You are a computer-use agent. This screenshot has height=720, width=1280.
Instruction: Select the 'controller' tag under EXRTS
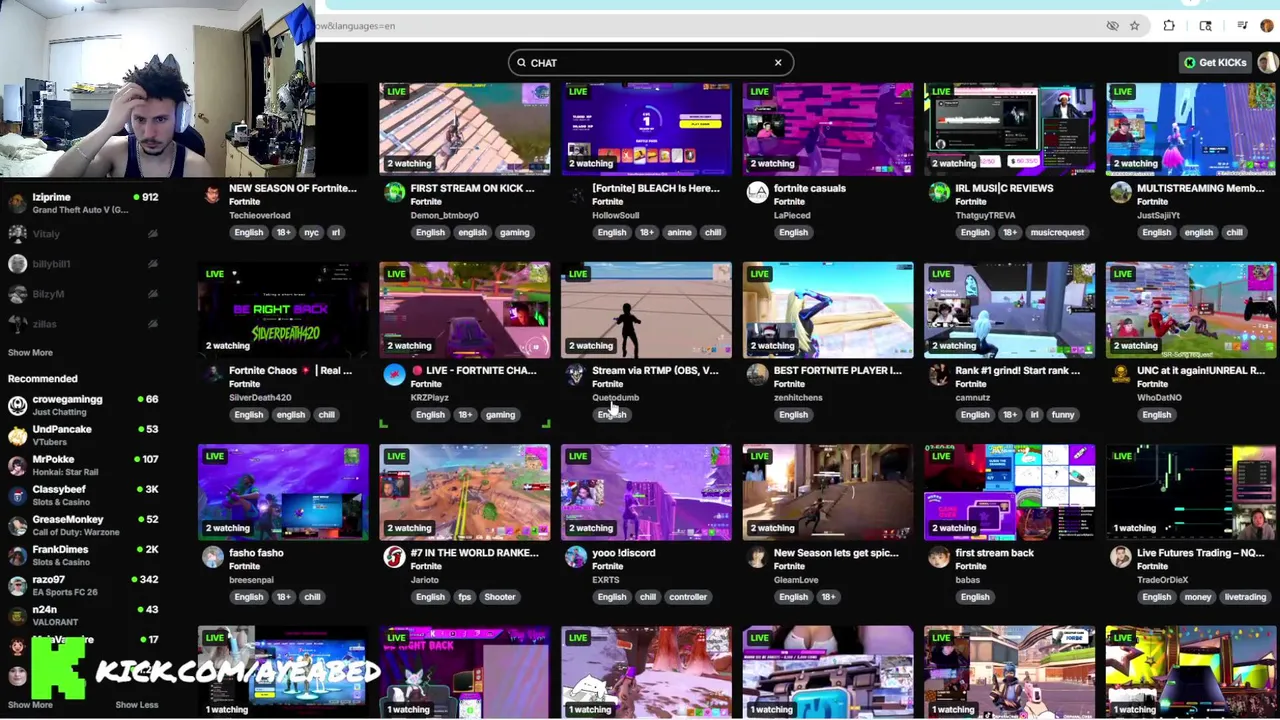[x=688, y=597]
